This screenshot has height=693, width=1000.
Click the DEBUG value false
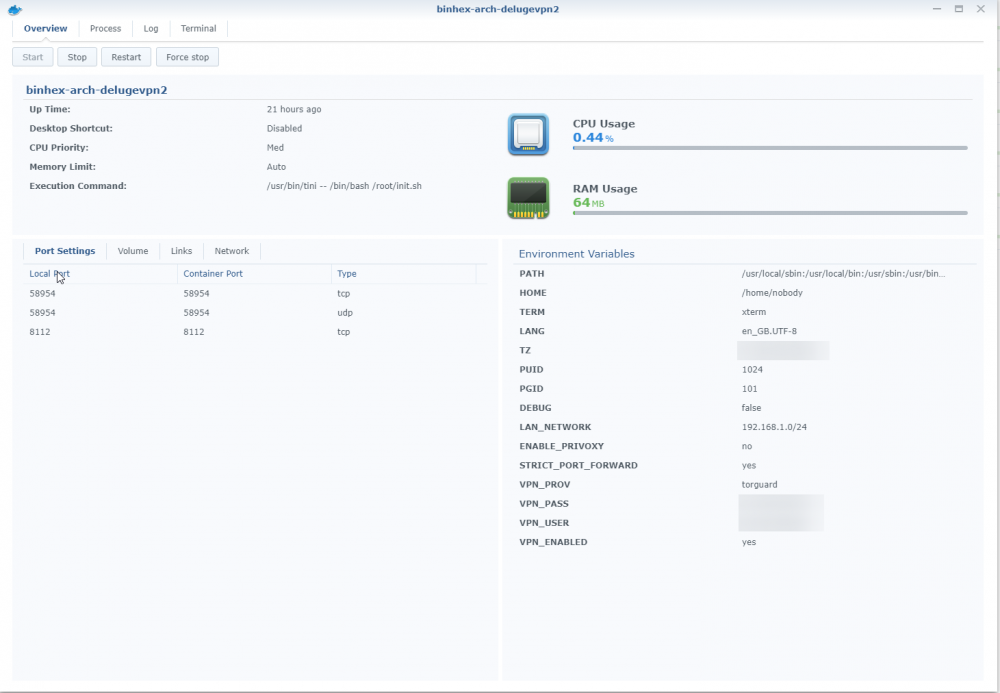751,408
